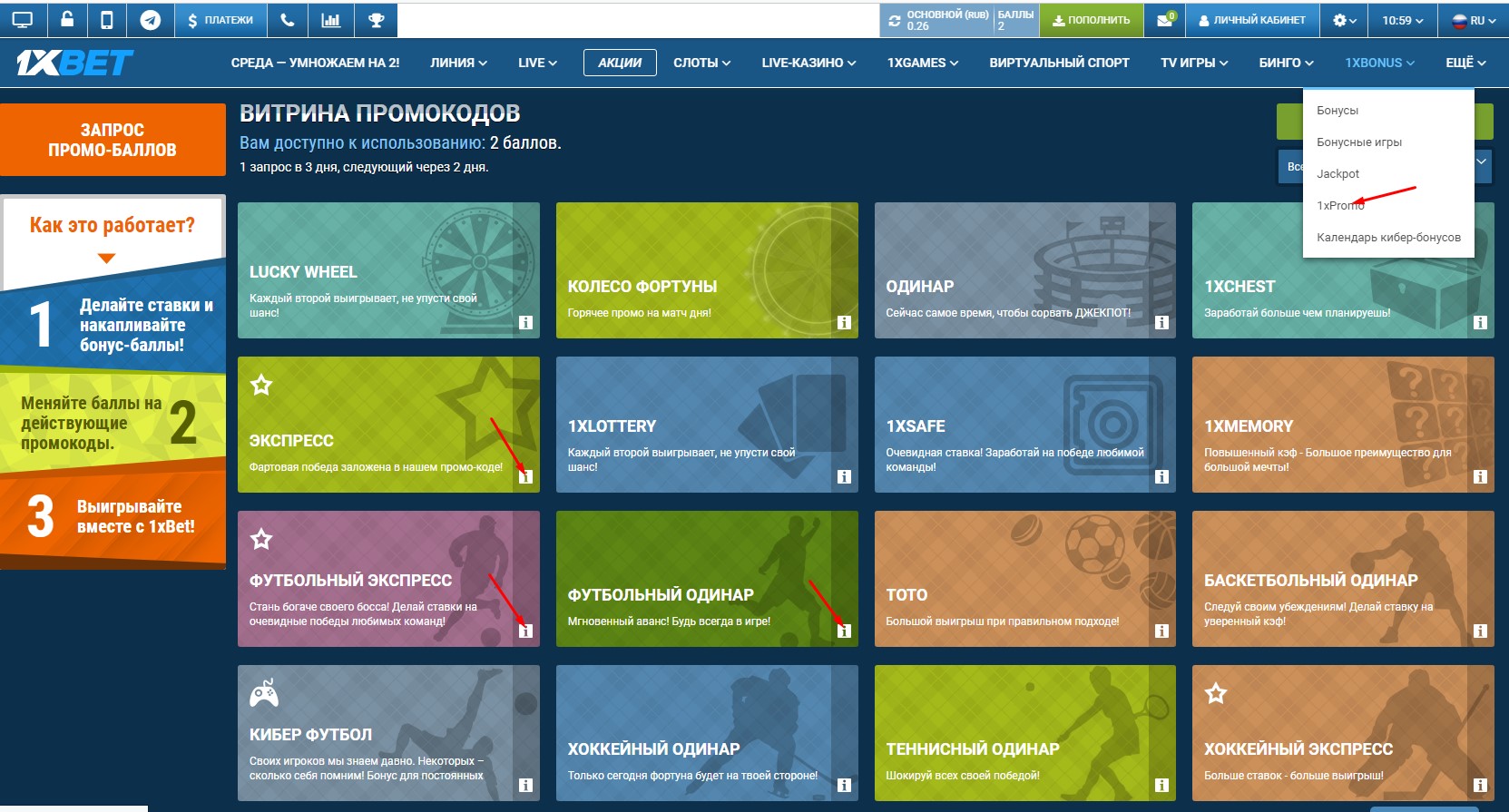Select Бонусные игры menu entry
Image resolution: width=1509 pixels, height=812 pixels.
[1388, 142]
